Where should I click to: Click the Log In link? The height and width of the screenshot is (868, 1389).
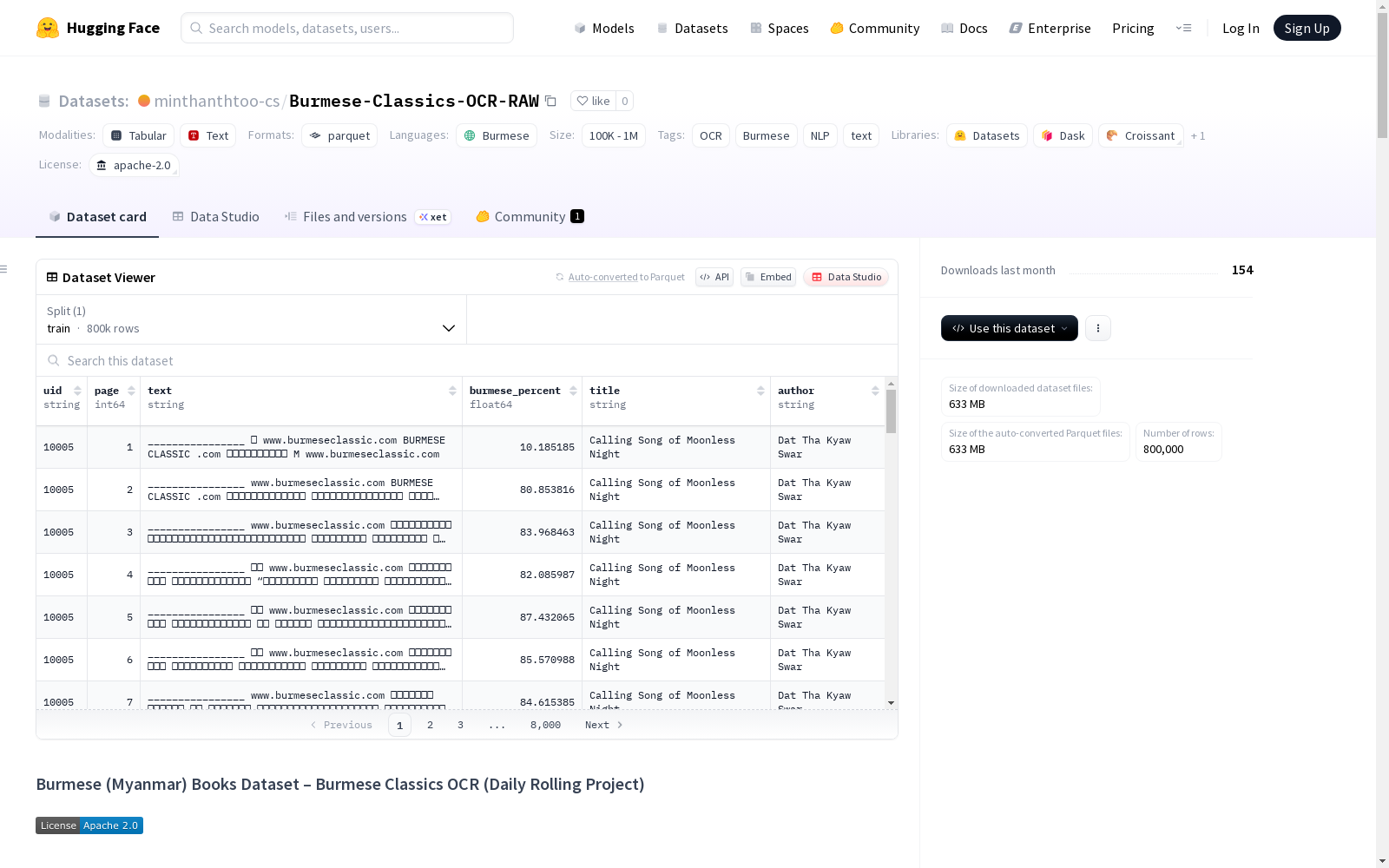pyautogui.click(x=1241, y=28)
